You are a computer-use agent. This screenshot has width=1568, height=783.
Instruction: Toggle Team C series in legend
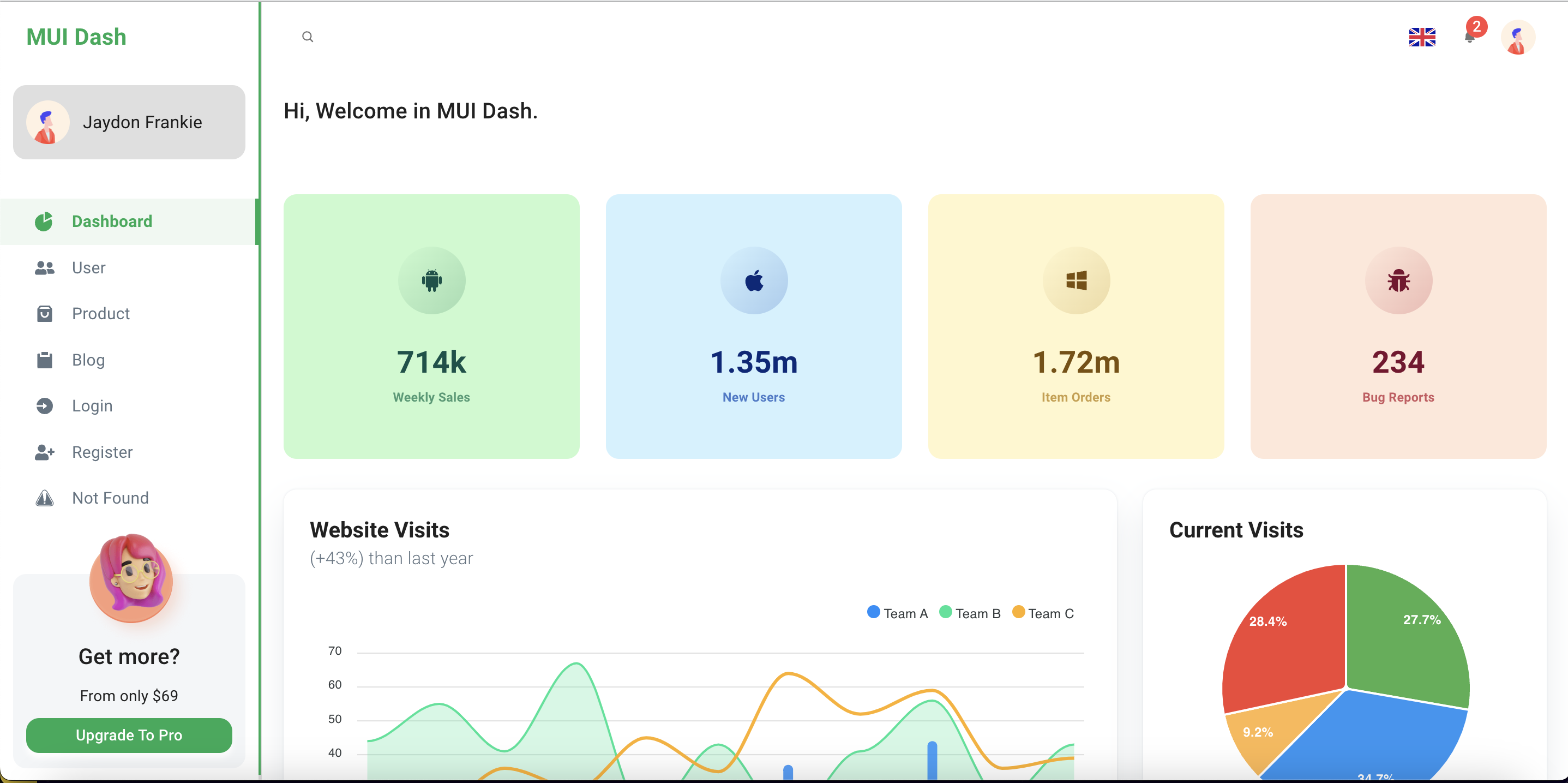point(1043,613)
